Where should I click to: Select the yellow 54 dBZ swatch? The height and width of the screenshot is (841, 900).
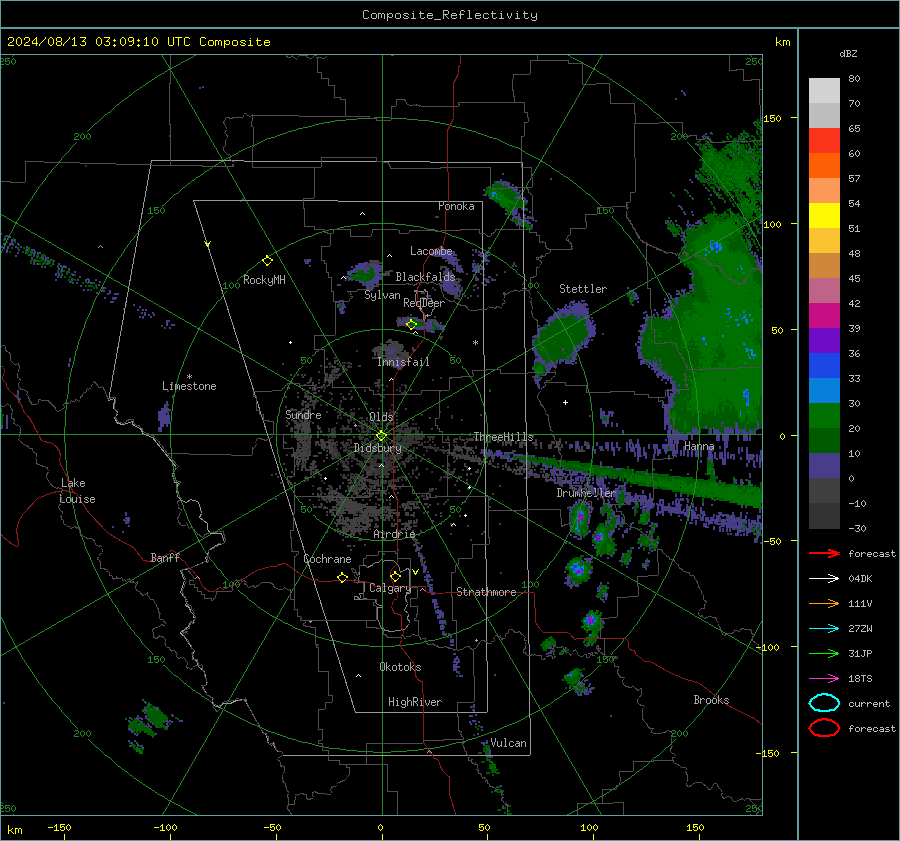pyautogui.click(x=824, y=215)
